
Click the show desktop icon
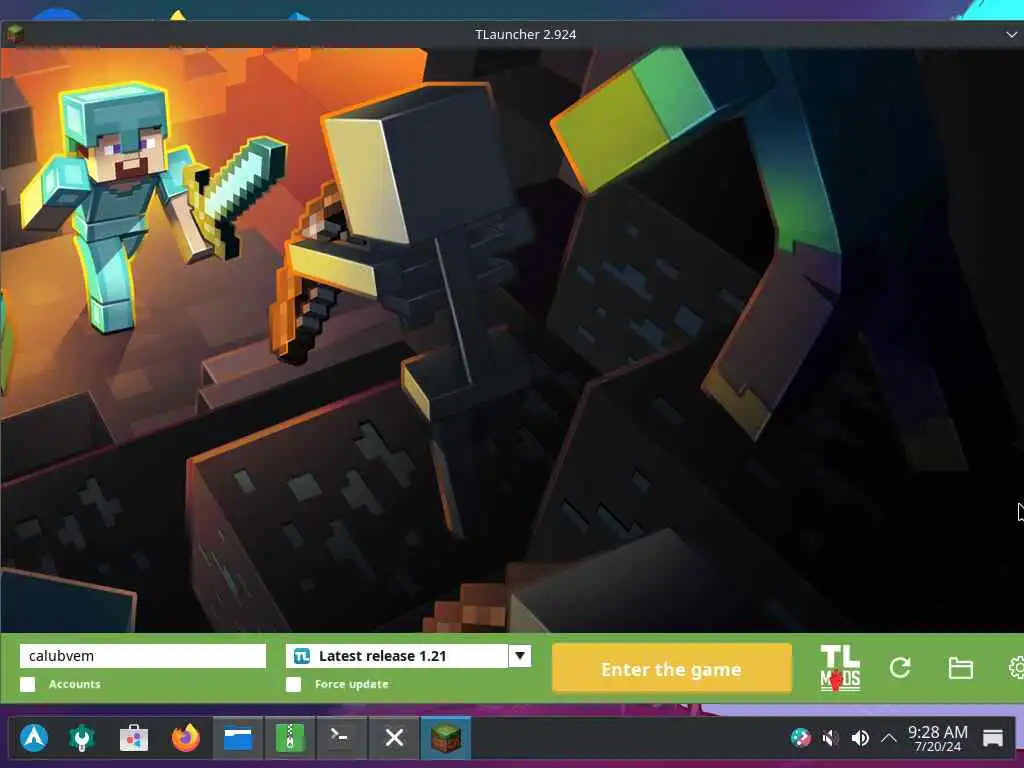coord(993,738)
